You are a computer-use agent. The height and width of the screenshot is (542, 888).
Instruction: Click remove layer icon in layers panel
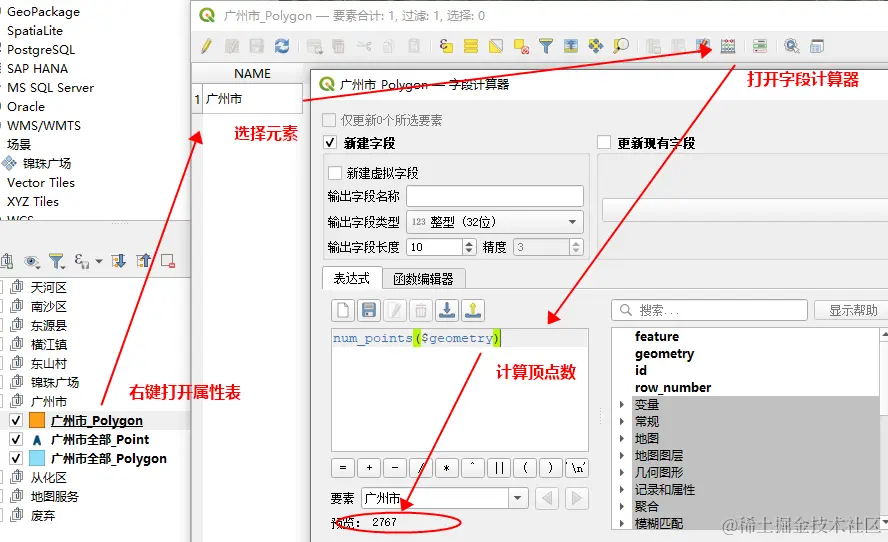[x=168, y=261]
